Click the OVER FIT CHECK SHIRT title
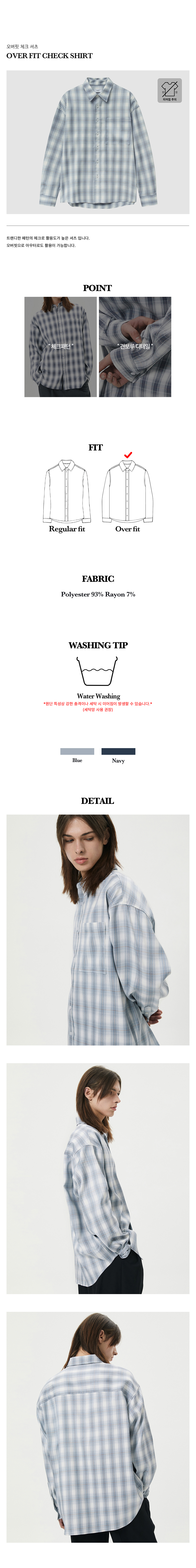 click(49, 55)
